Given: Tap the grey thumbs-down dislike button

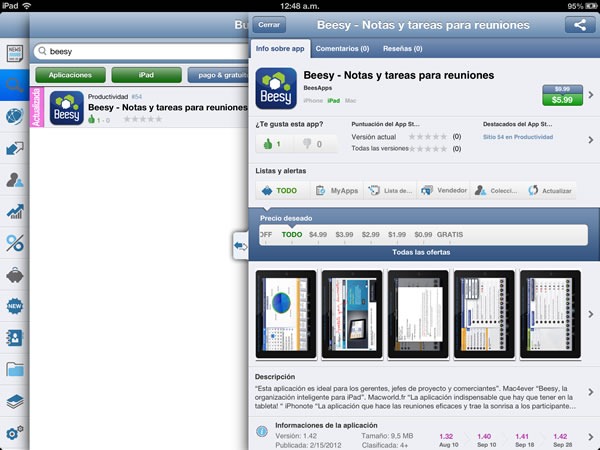Looking at the screenshot, I should click(x=315, y=144).
